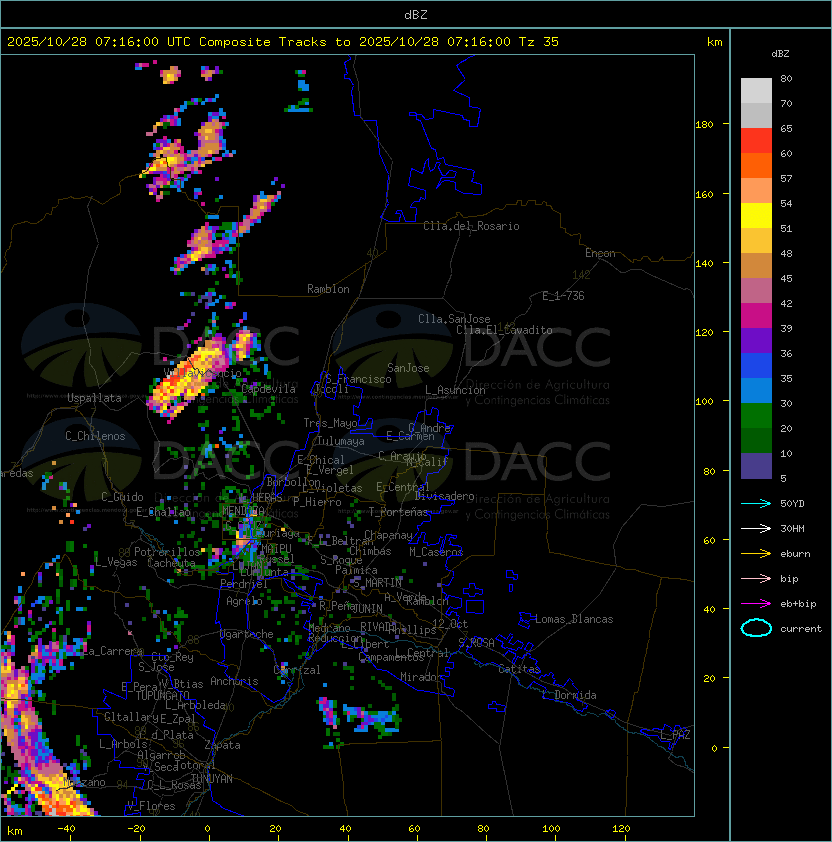The width and height of the screenshot is (832, 842).
Task: Click the M_Caseros place label
Action: coord(436,551)
